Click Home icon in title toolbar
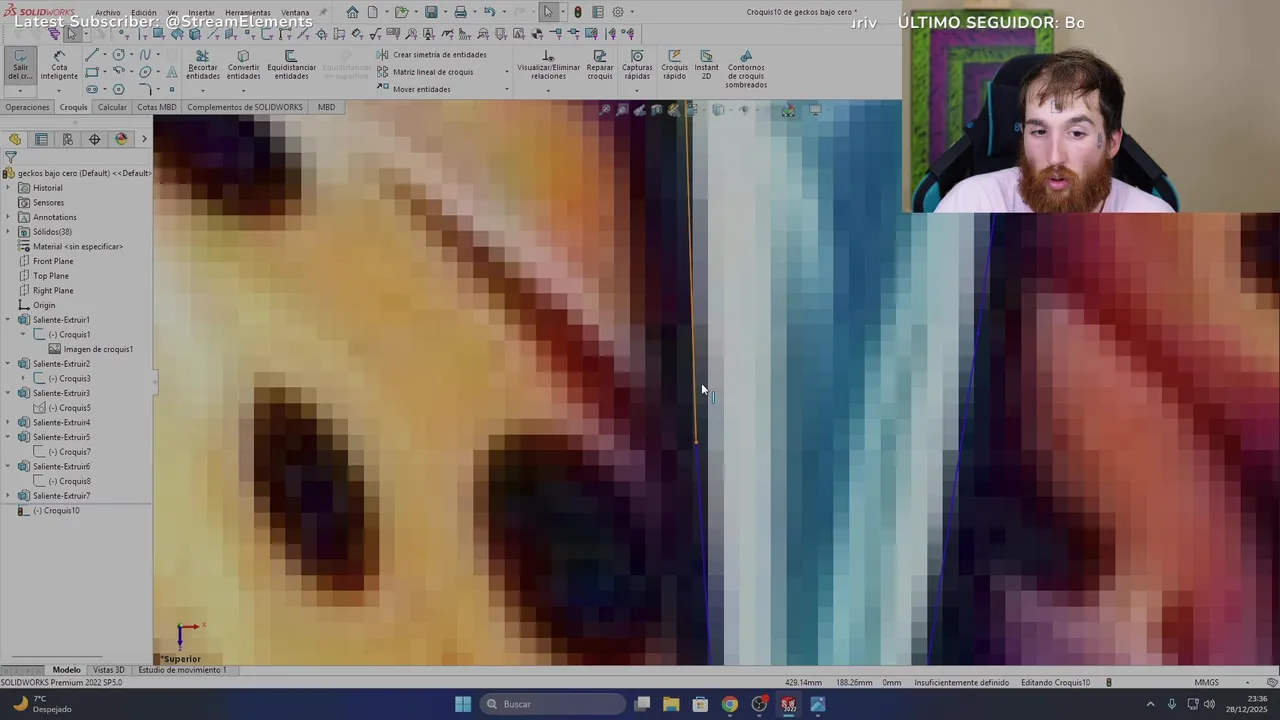 (x=352, y=12)
